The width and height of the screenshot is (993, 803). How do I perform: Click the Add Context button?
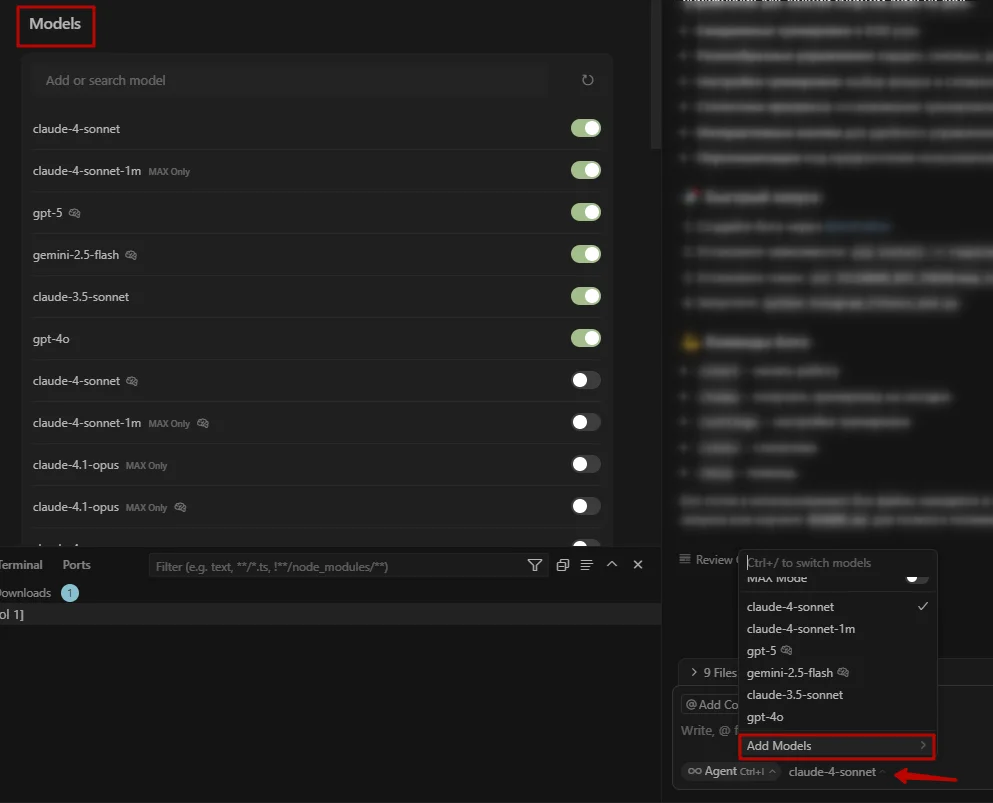(711, 705)
